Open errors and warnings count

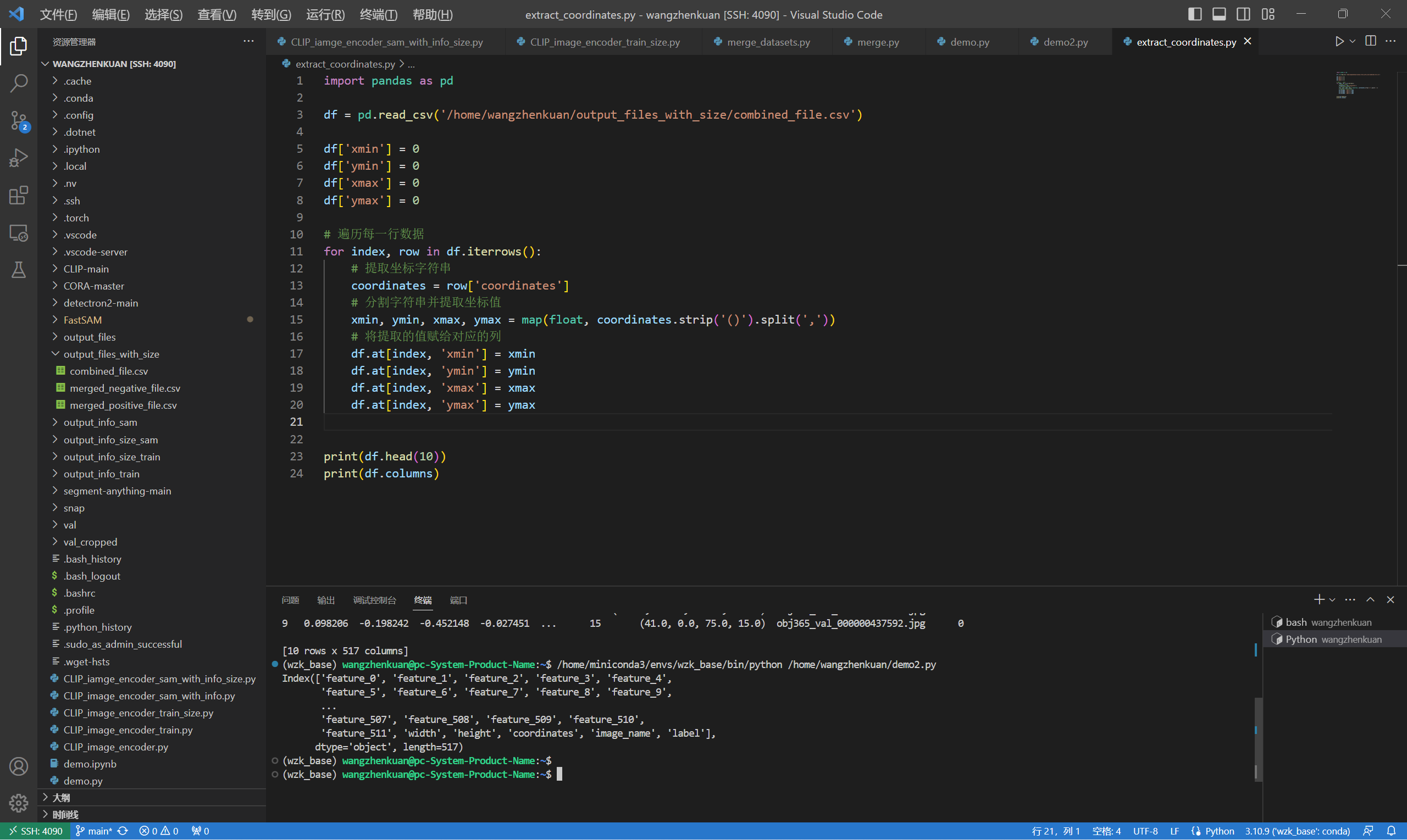point(158,831)
